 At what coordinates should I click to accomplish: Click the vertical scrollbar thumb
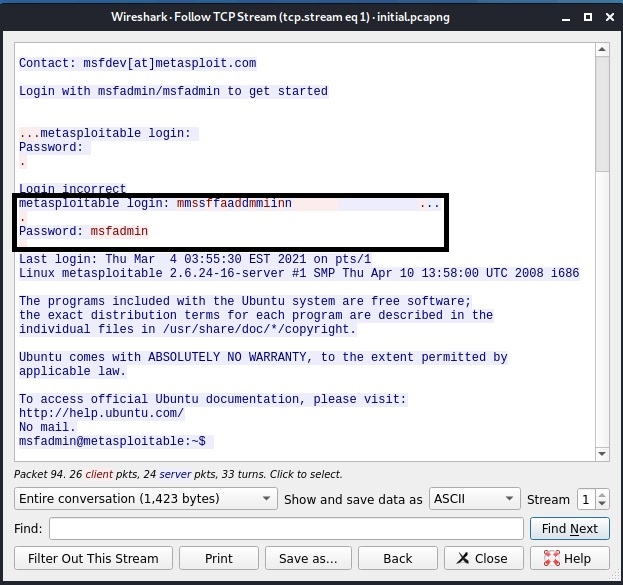click(x=602, y=114)
